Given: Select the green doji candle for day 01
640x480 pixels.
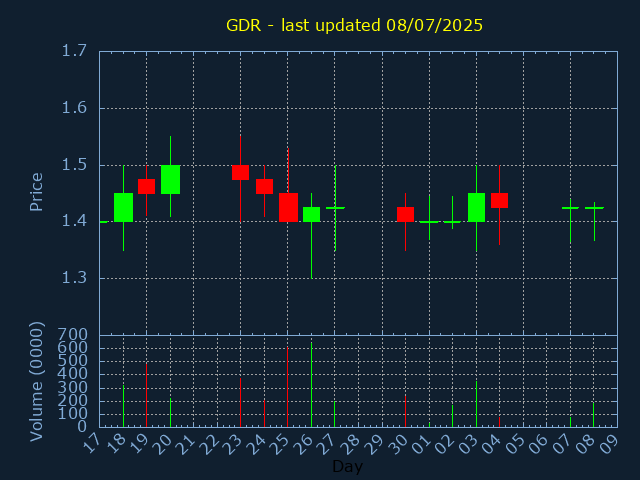Looking at the screenshot, I should click(x=429, y=222).
